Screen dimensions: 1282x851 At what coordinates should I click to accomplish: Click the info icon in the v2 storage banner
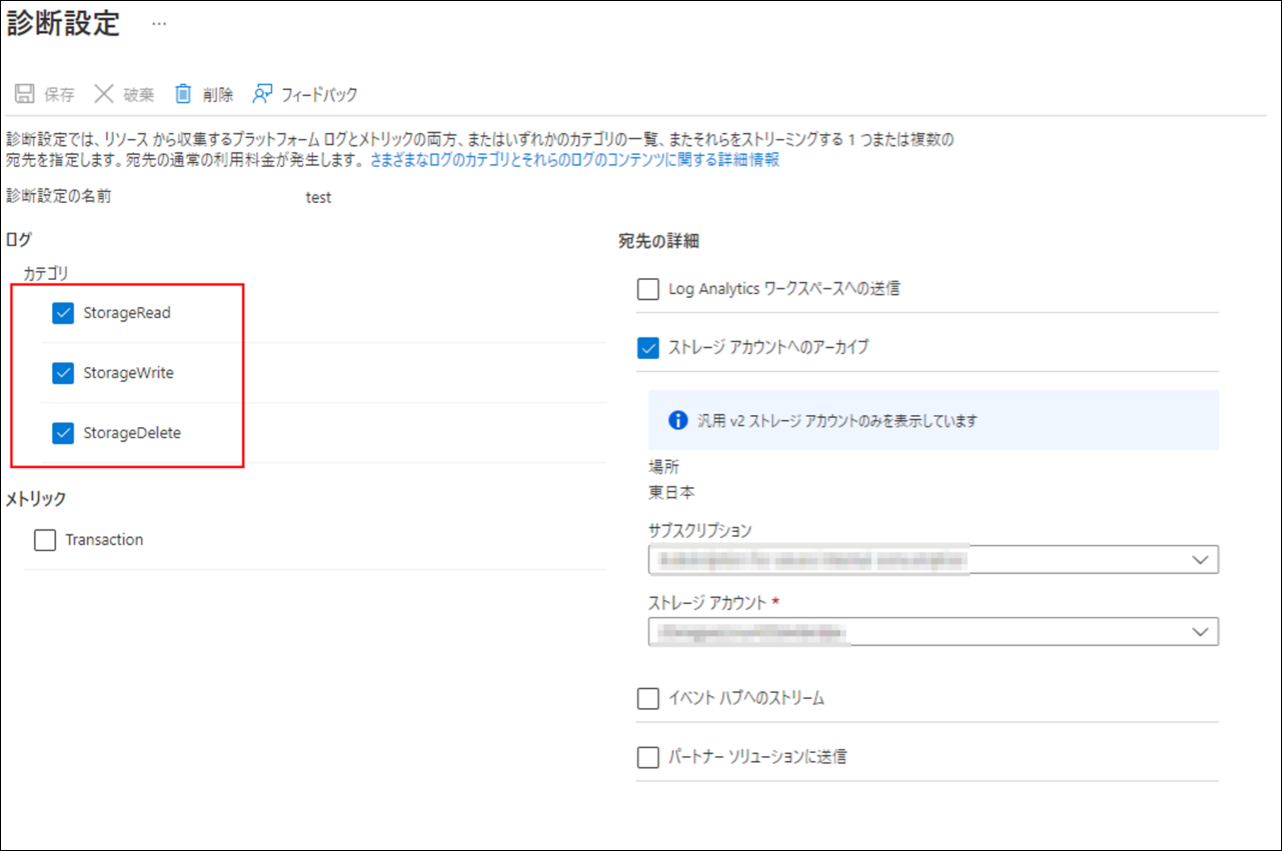click(676, 420)
